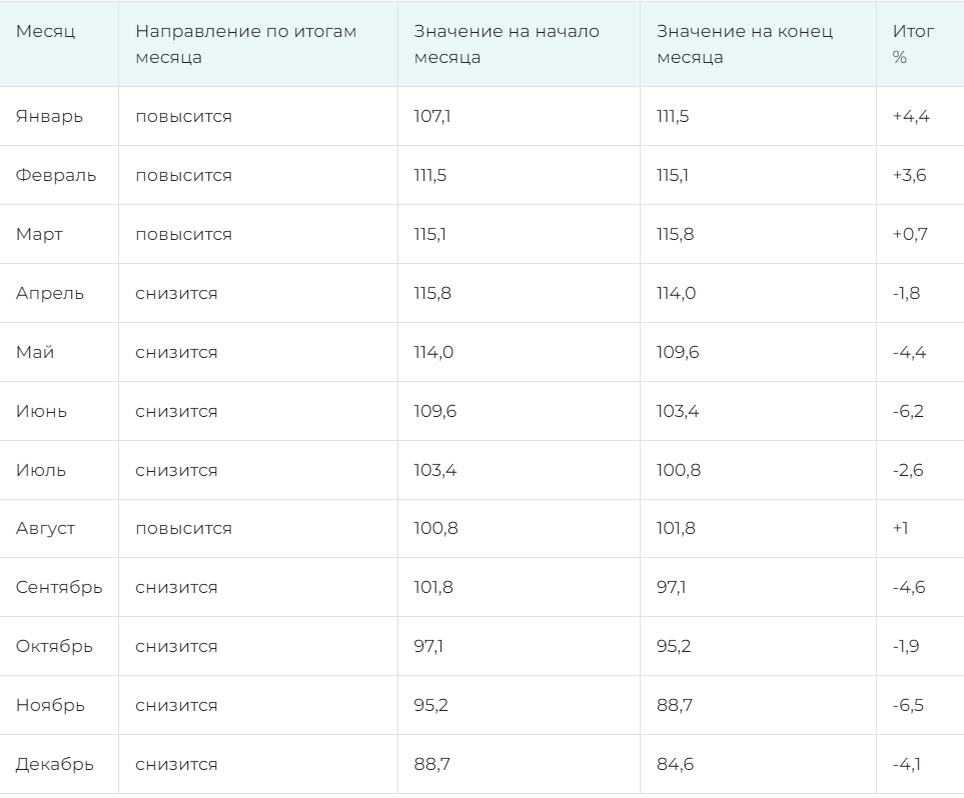This screenshot has width=964, height=798.
Task: Click the "Март" row label
Action: pyautogui.click(x=39, y=234)
